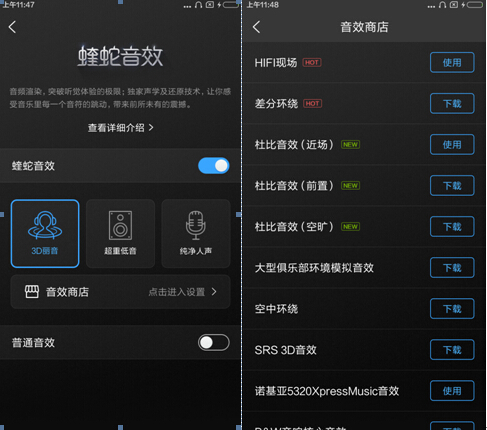
Task: Pick the 纯净人声 microphone icon
Action: pyautogui.click(x=196, y=225)
